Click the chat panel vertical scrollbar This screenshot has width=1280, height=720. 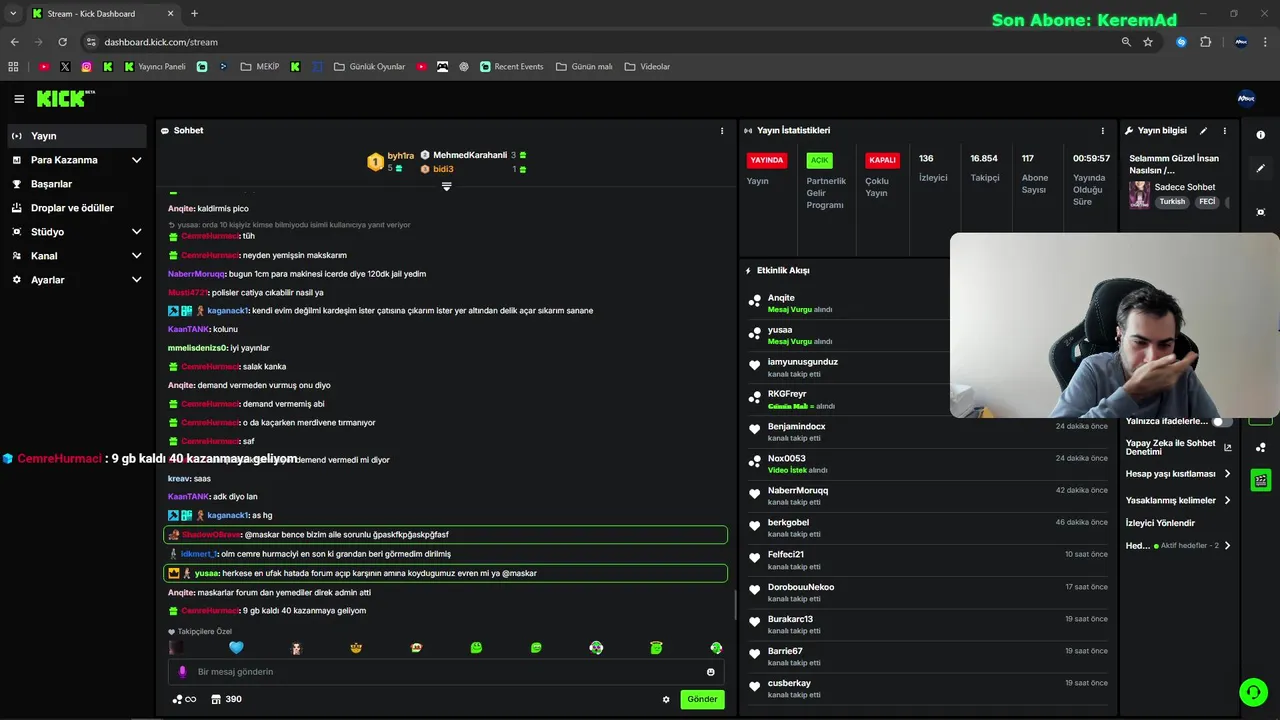click(x=736, y=605)
